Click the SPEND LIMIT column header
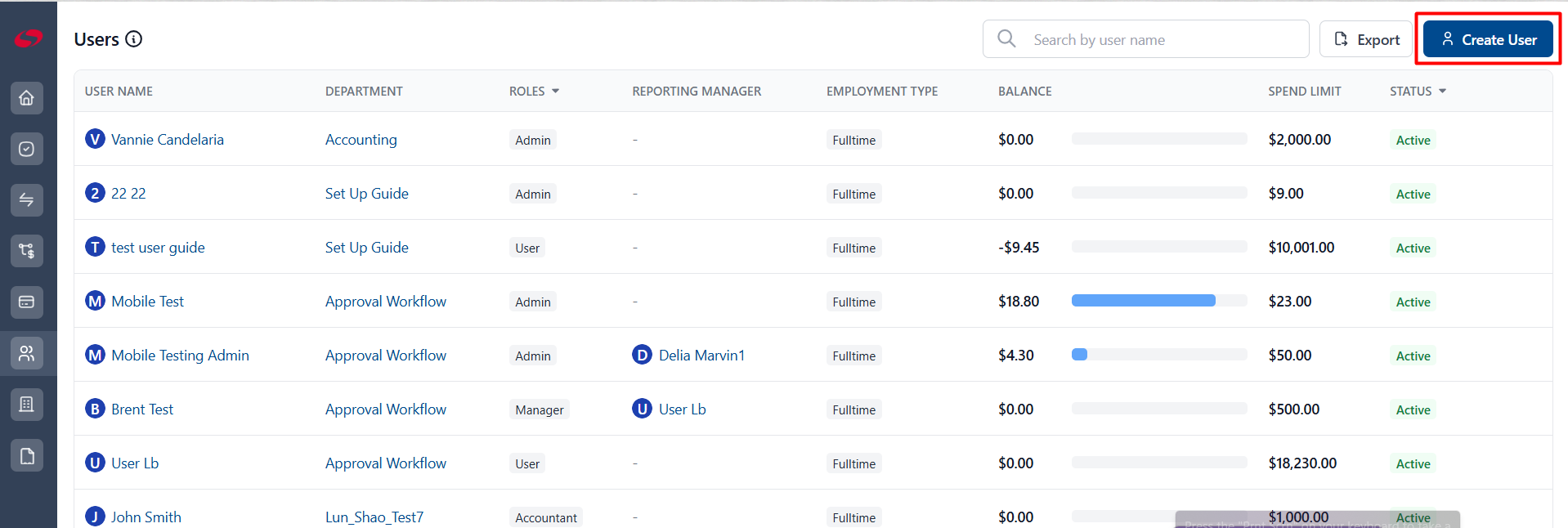The image size is (1568, 528). pyautogui.click(x=1305, y=91)
